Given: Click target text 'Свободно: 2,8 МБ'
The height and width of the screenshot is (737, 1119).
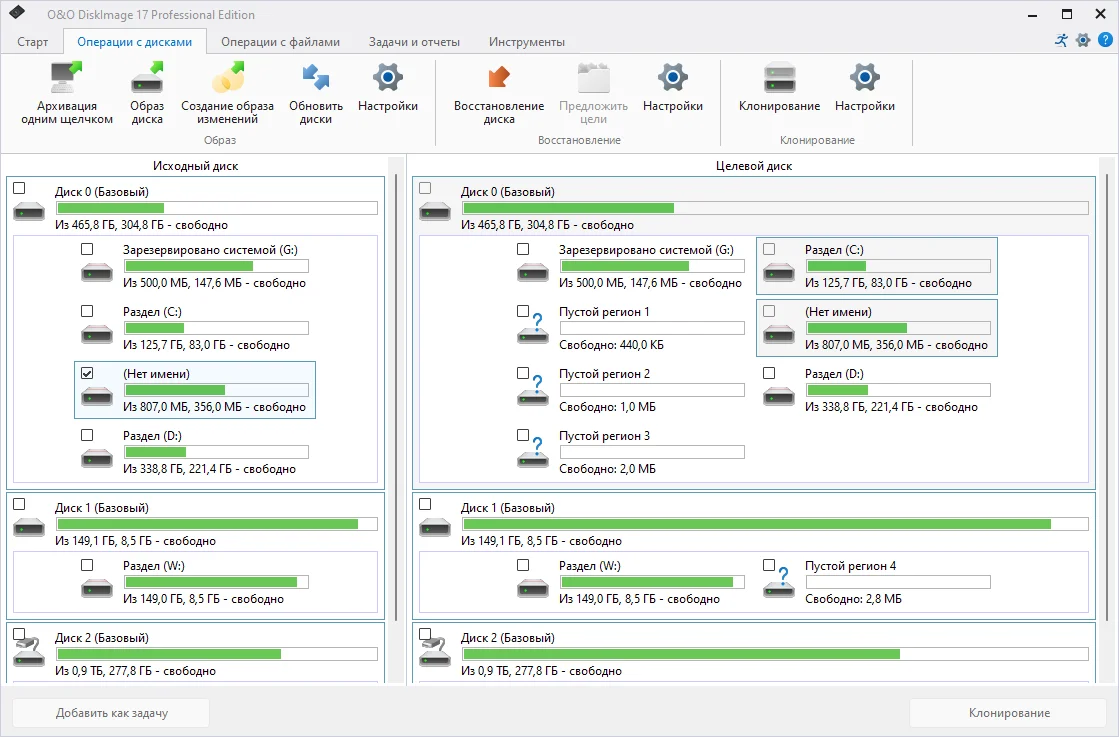Looking at the screenshot, I should [854, 599].
